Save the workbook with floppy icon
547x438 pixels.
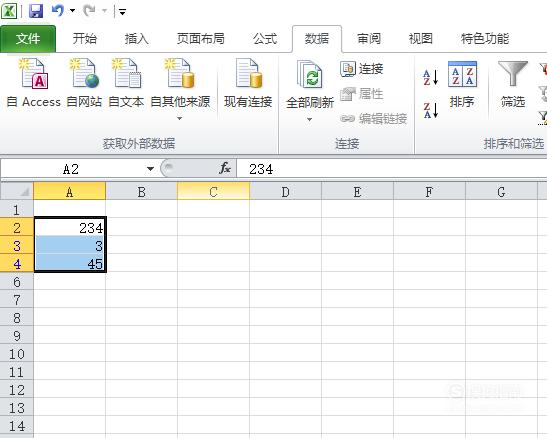36,11
